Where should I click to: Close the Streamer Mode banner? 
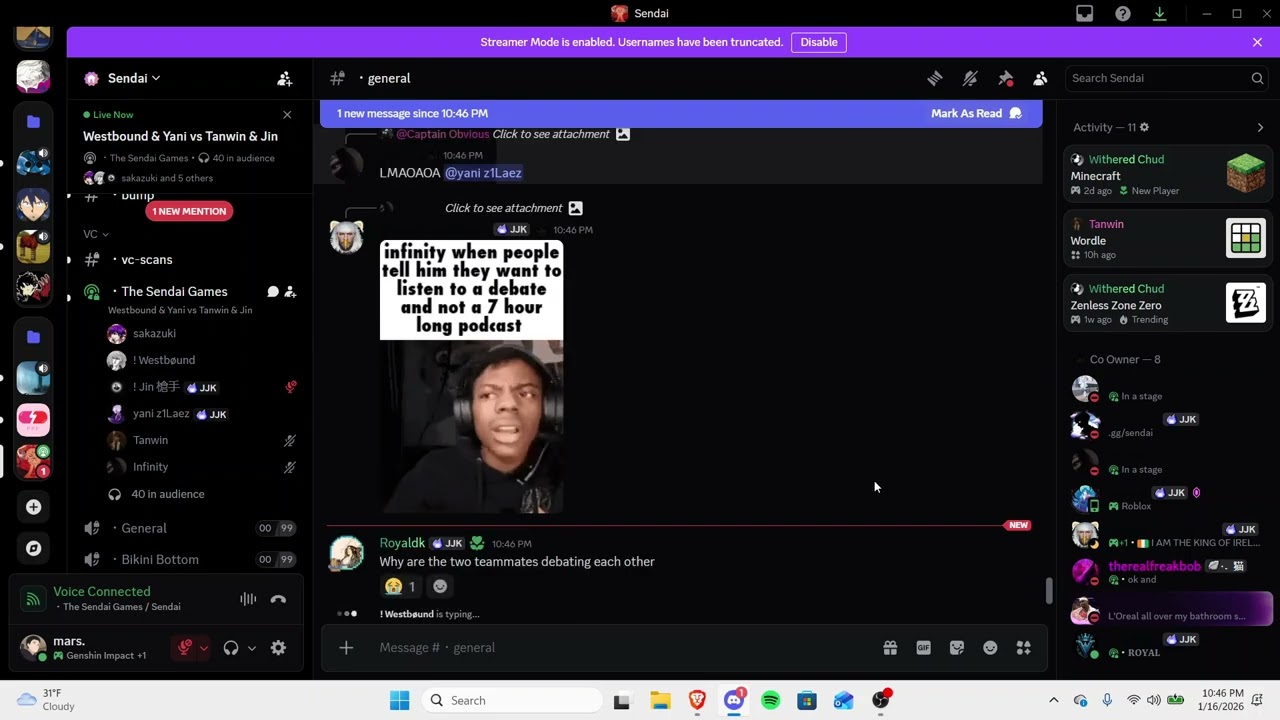(x=1257, y=42)
